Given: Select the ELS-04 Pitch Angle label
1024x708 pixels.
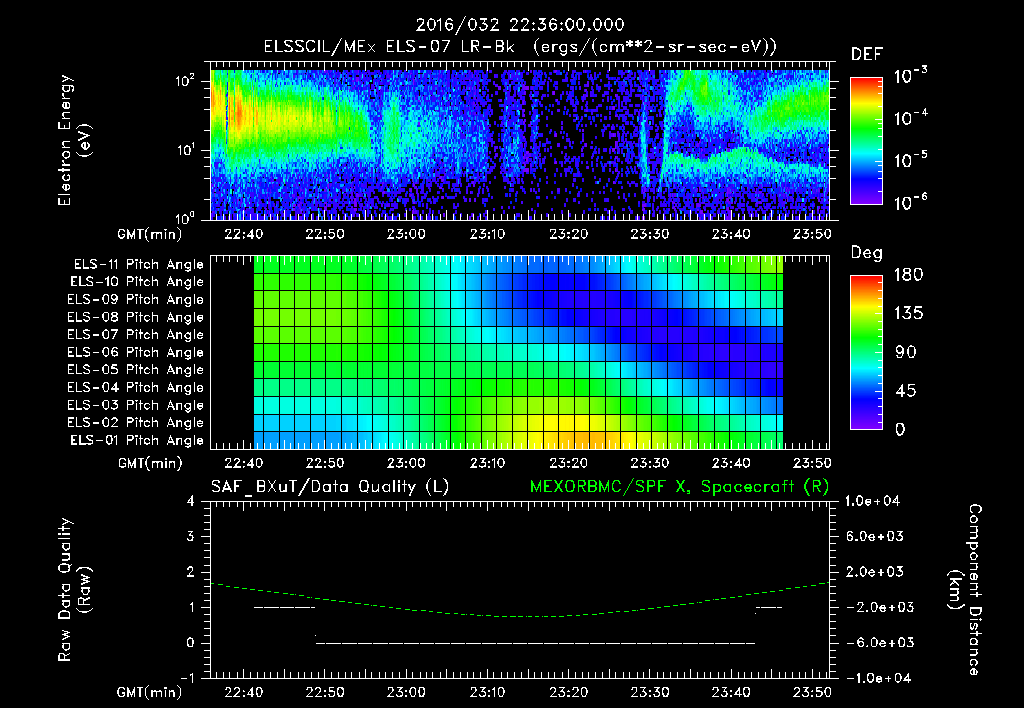Looking at the screenshot, I should click(x=135, y=387).
